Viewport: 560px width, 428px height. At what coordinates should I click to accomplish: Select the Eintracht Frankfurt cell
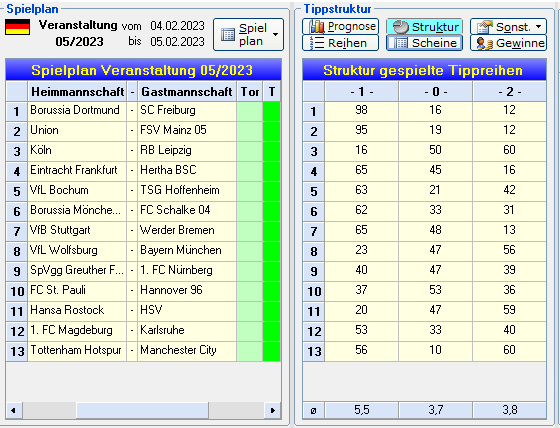pos(77,171)
